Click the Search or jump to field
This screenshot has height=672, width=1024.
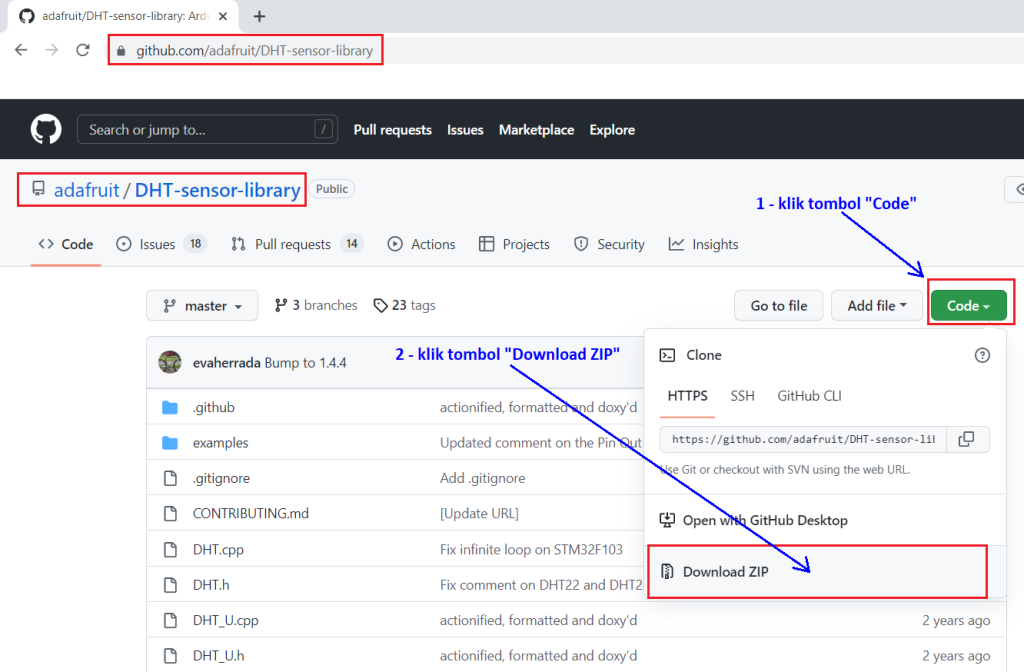(207, 129)
